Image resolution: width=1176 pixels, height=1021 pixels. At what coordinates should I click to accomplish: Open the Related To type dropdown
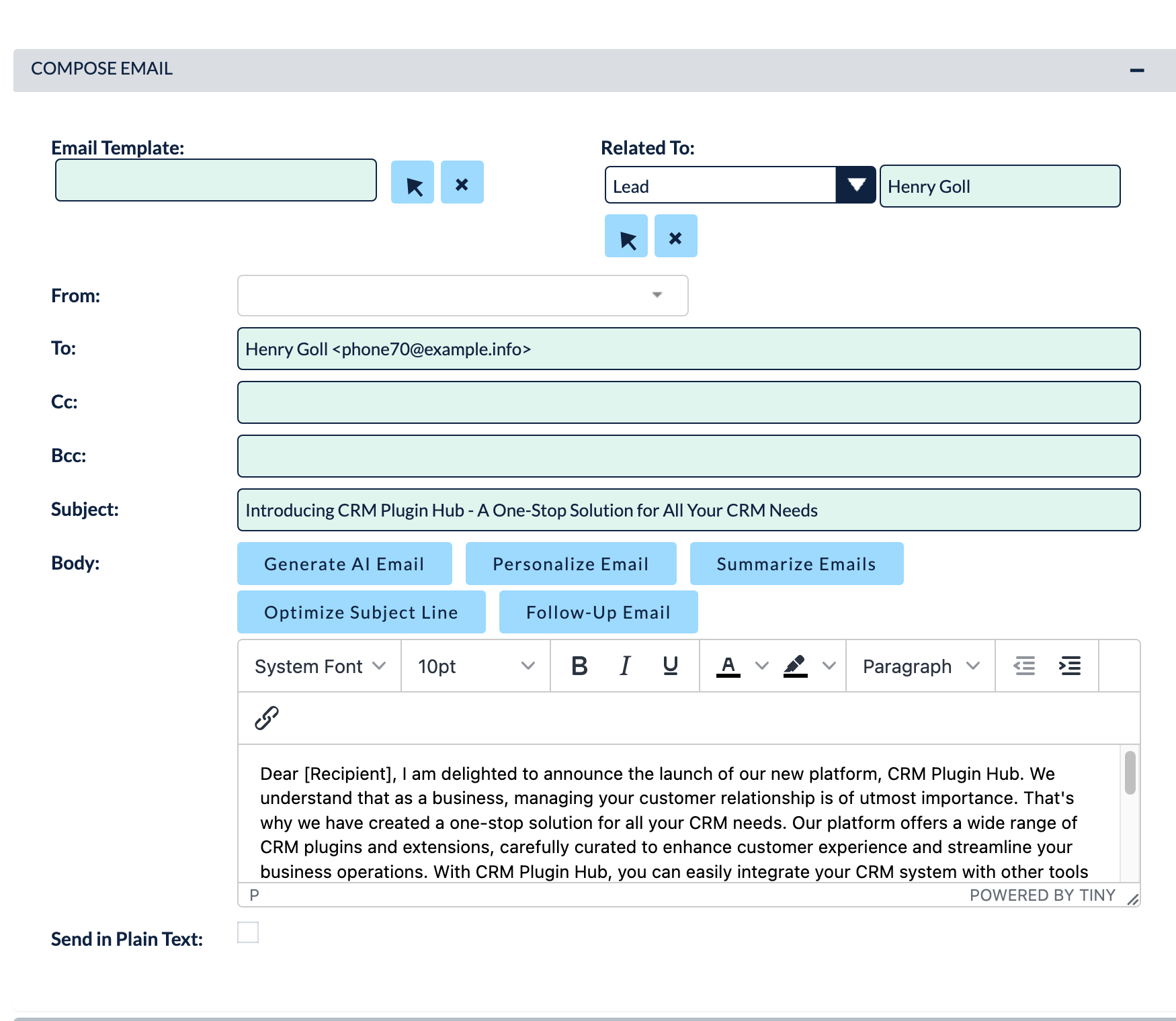pos(856,185)
